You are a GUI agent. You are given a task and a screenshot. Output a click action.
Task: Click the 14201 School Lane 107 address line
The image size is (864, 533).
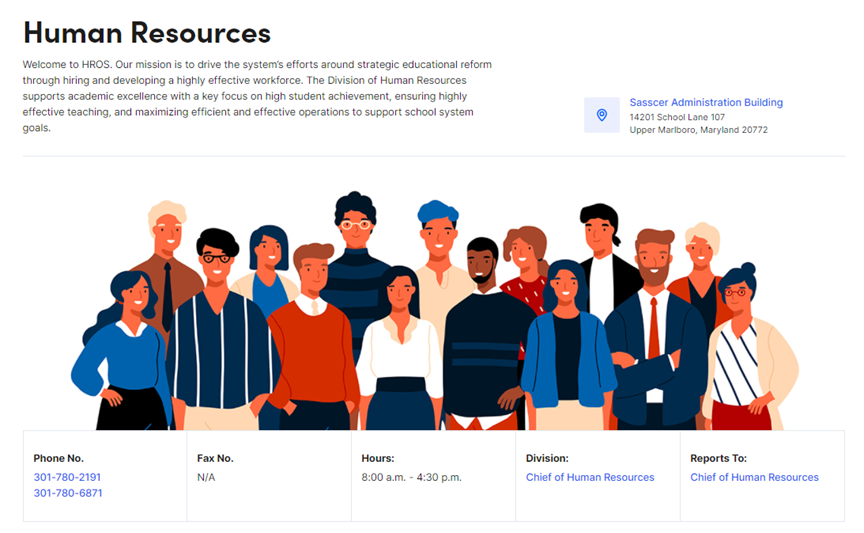coord(676,117)
